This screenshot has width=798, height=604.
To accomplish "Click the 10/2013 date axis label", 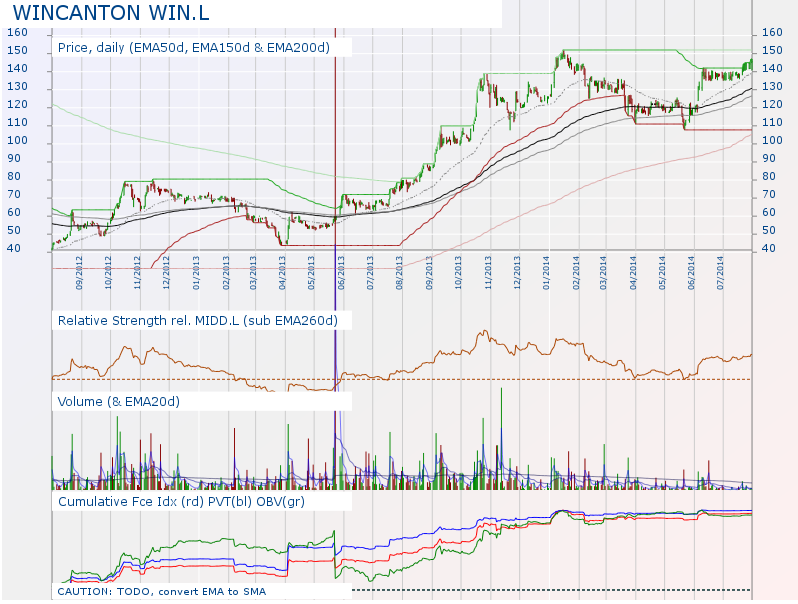I will point(458,273).
